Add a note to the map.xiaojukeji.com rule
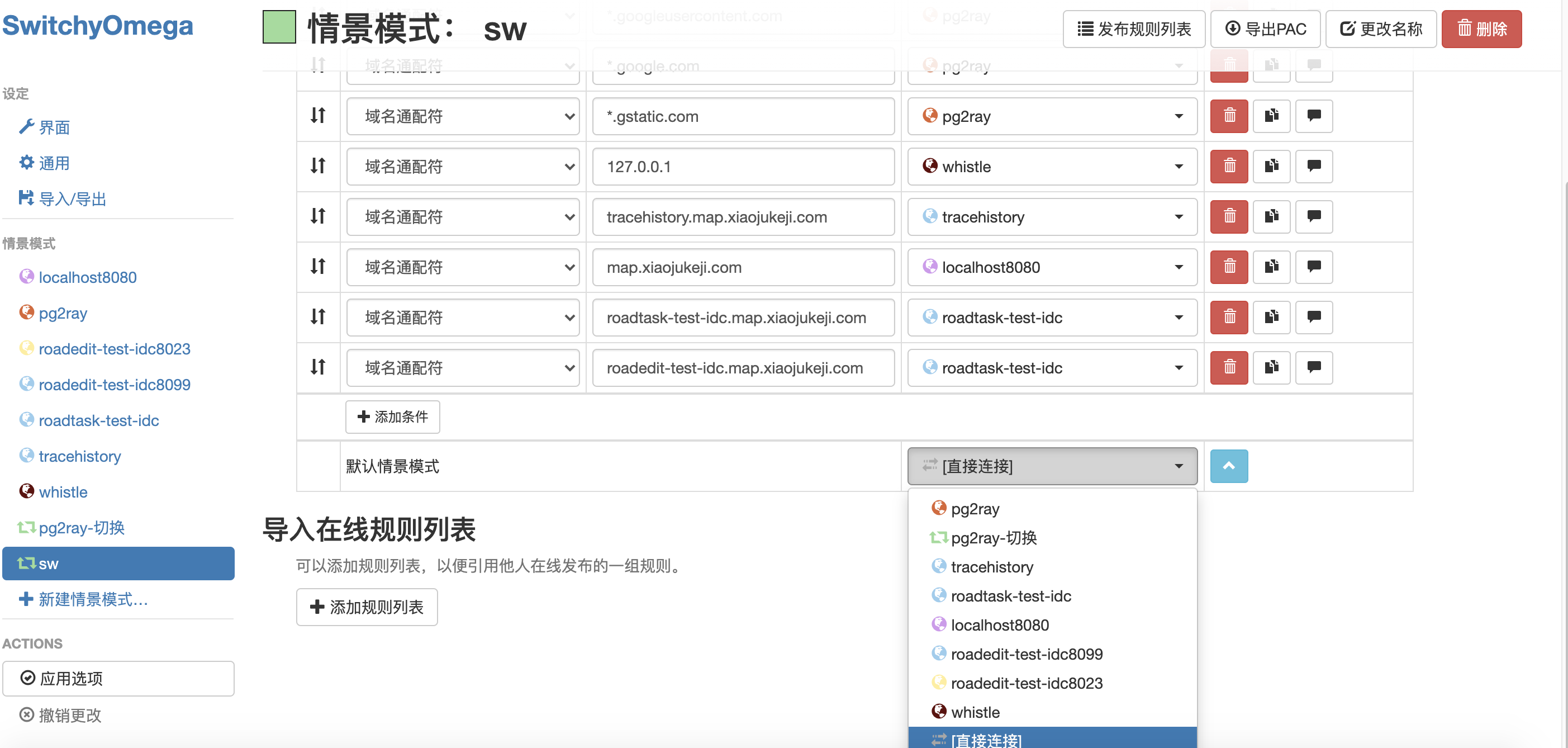Viewport: 1568px width, 748px height. (x=1314, y=267)
